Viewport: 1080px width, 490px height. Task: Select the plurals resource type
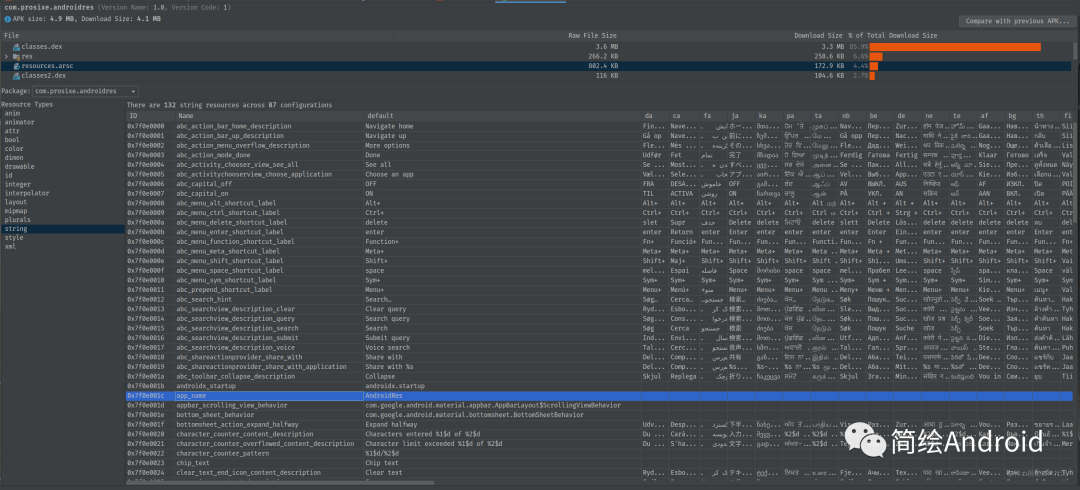(17, 220)
